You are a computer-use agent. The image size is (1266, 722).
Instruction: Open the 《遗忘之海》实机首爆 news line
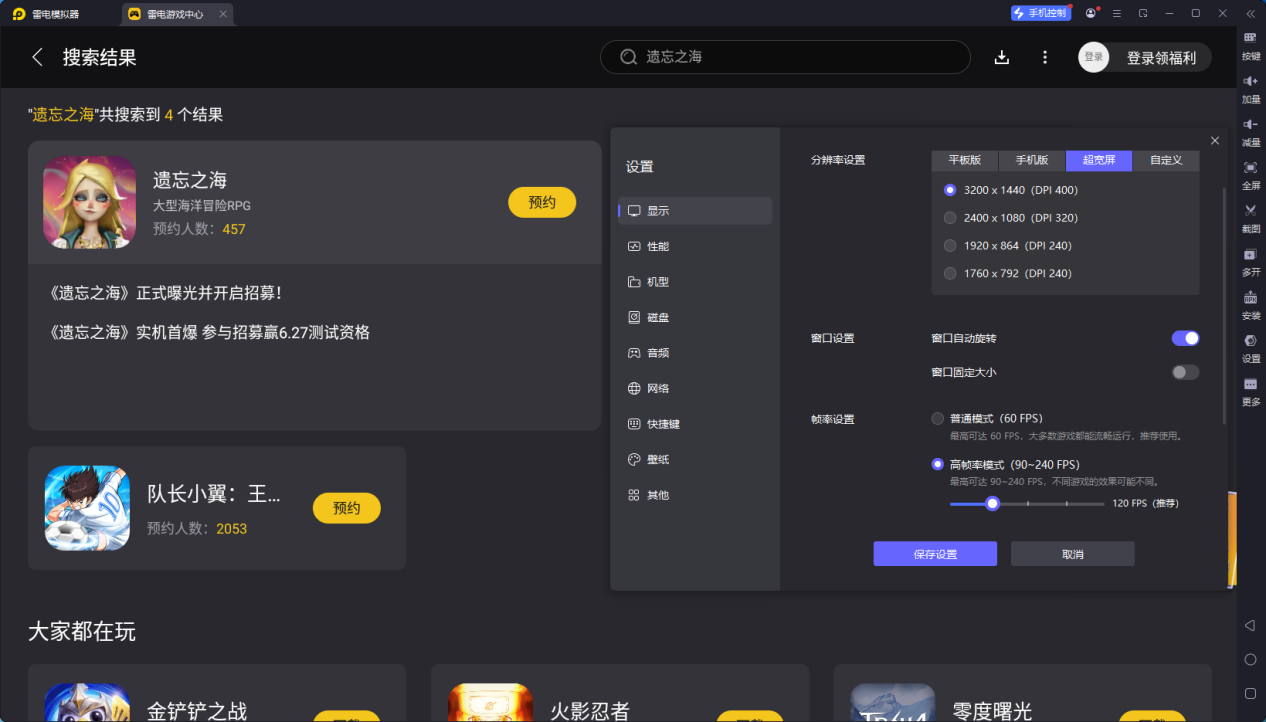[x=209, y=332]
